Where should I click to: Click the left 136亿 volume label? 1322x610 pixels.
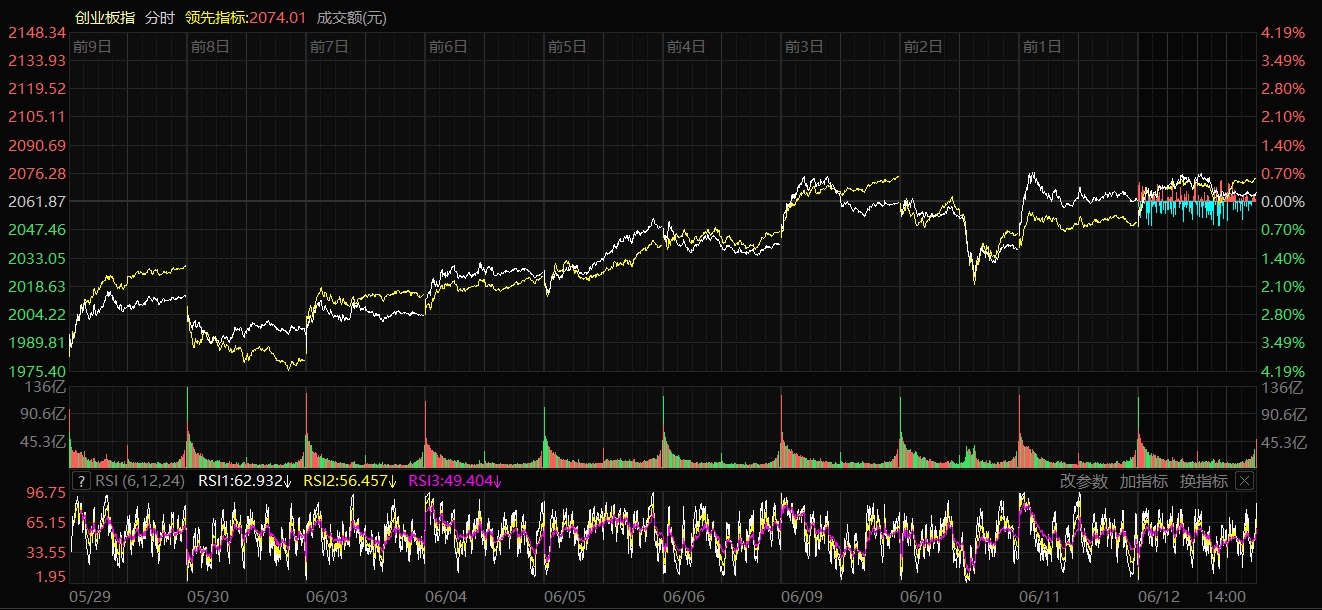tap(46, 388)
